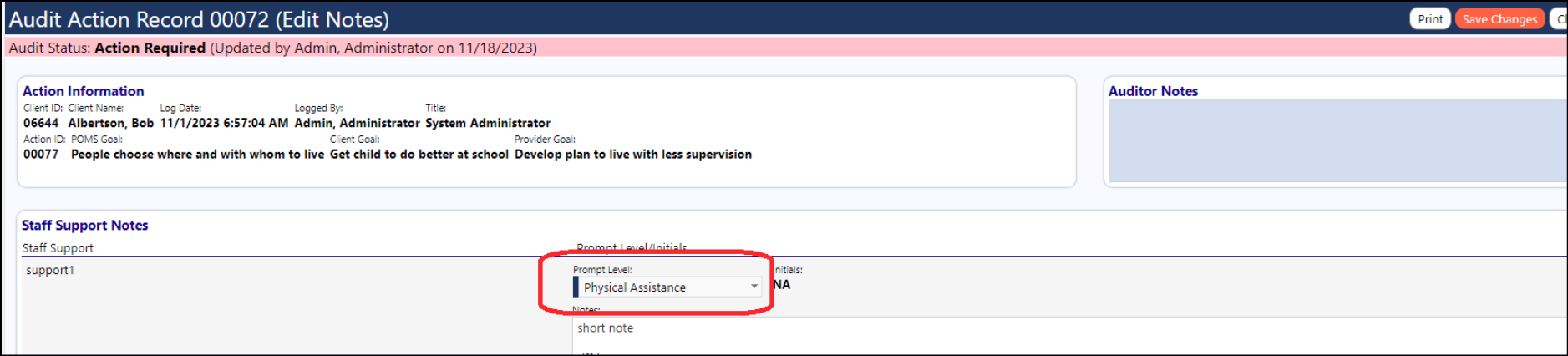
Task: Click the provider goal about less supervision
Action: click(x=633, y=154)
